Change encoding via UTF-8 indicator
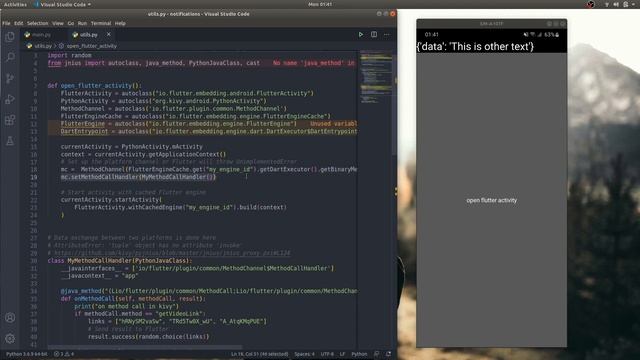640x360 pixels. [327, 354]
